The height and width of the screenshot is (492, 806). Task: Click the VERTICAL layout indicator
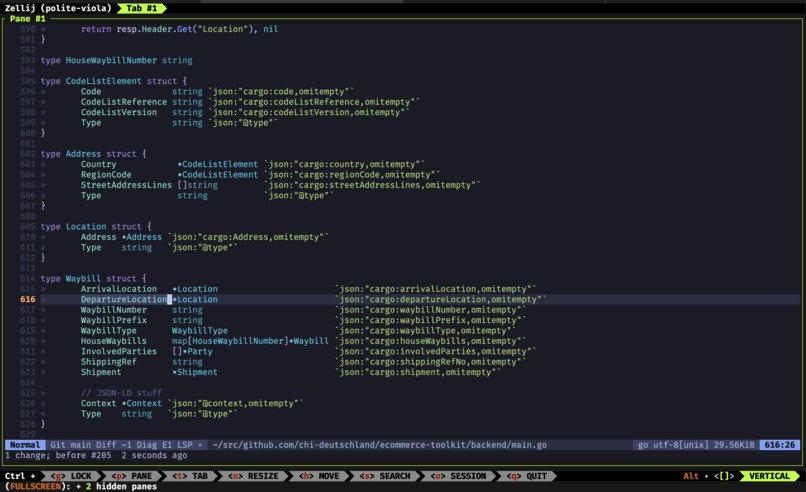tap(769, 476)
